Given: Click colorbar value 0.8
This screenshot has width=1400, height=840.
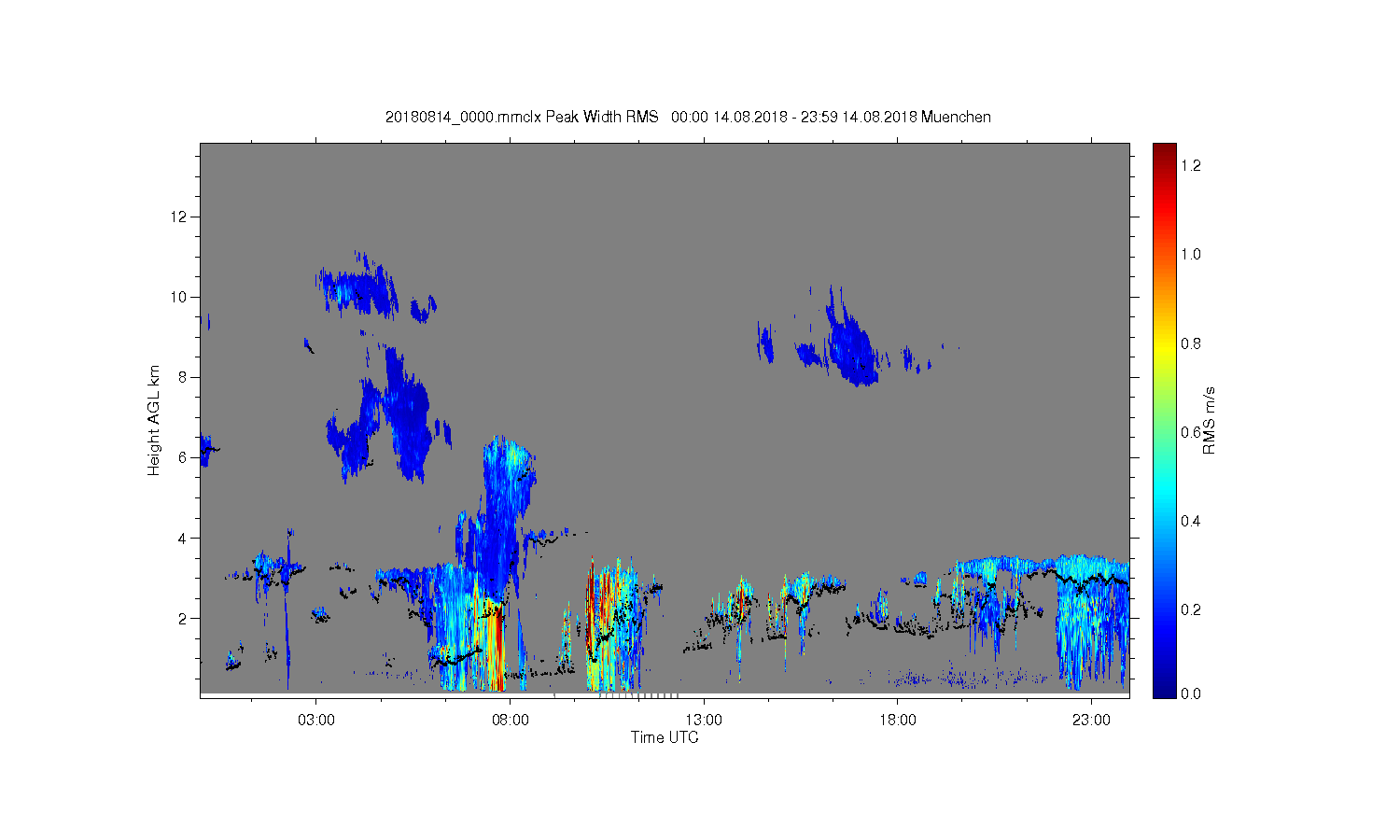Looking at the screenshot, I should [x=1191, y=343].
